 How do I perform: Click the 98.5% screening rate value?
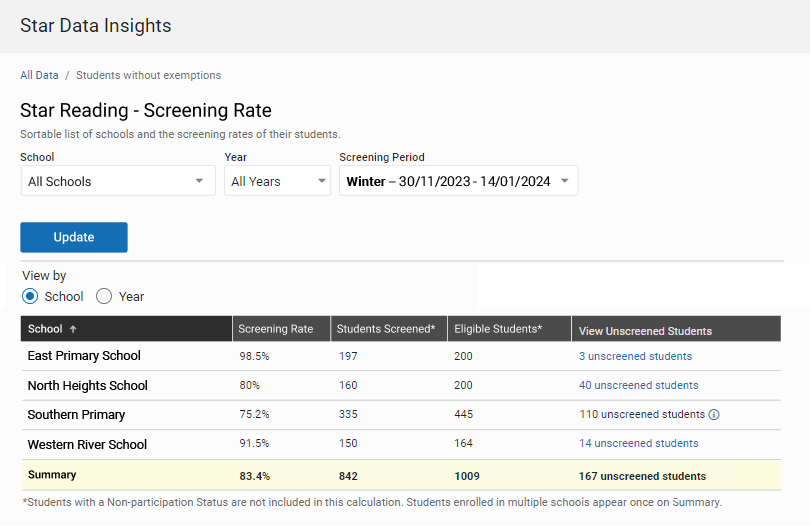[254, 356]
